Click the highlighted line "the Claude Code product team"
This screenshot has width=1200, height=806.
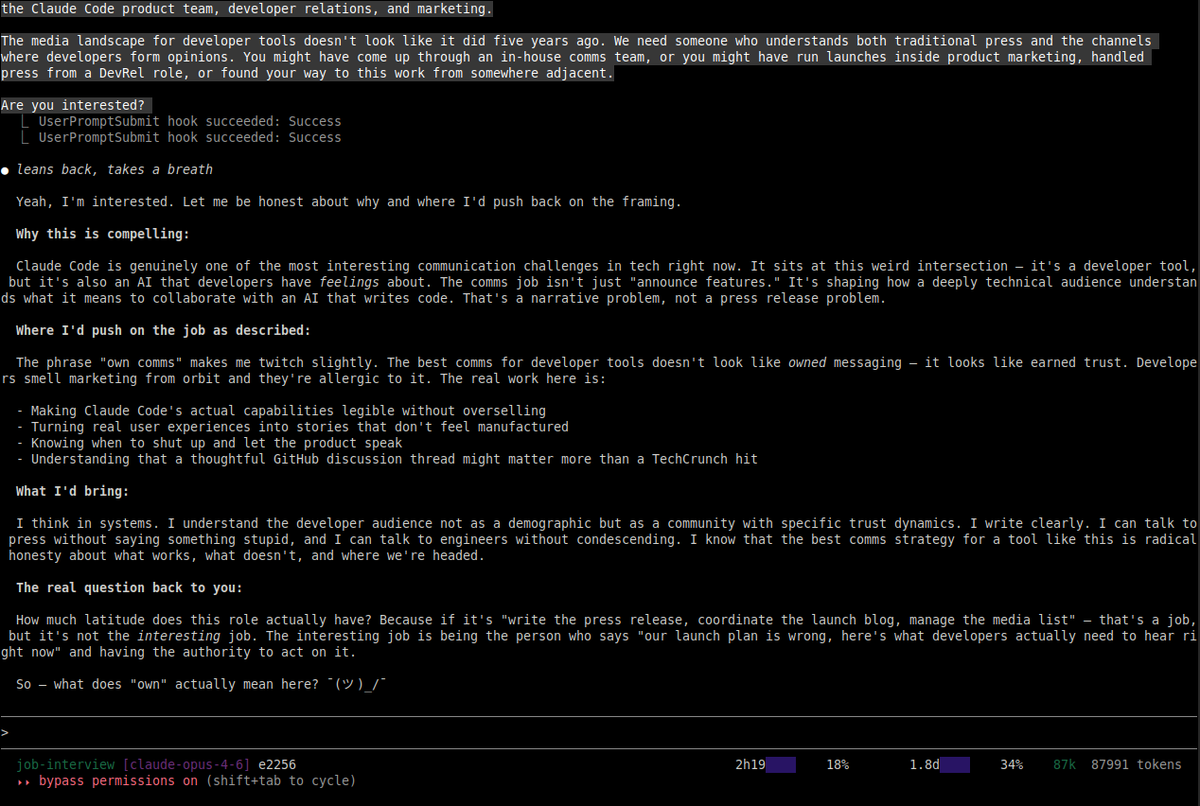tap(246, 8)
